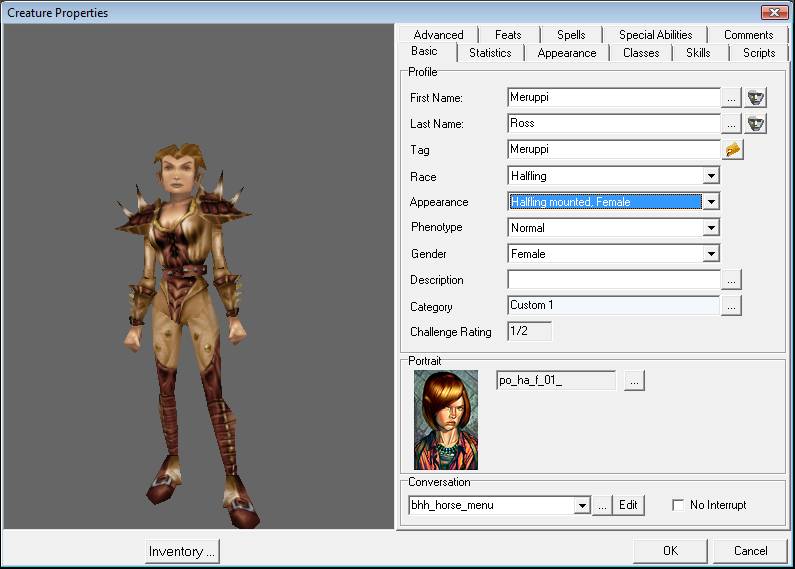Click the Category field Custom 1

(x=613, y=305)
